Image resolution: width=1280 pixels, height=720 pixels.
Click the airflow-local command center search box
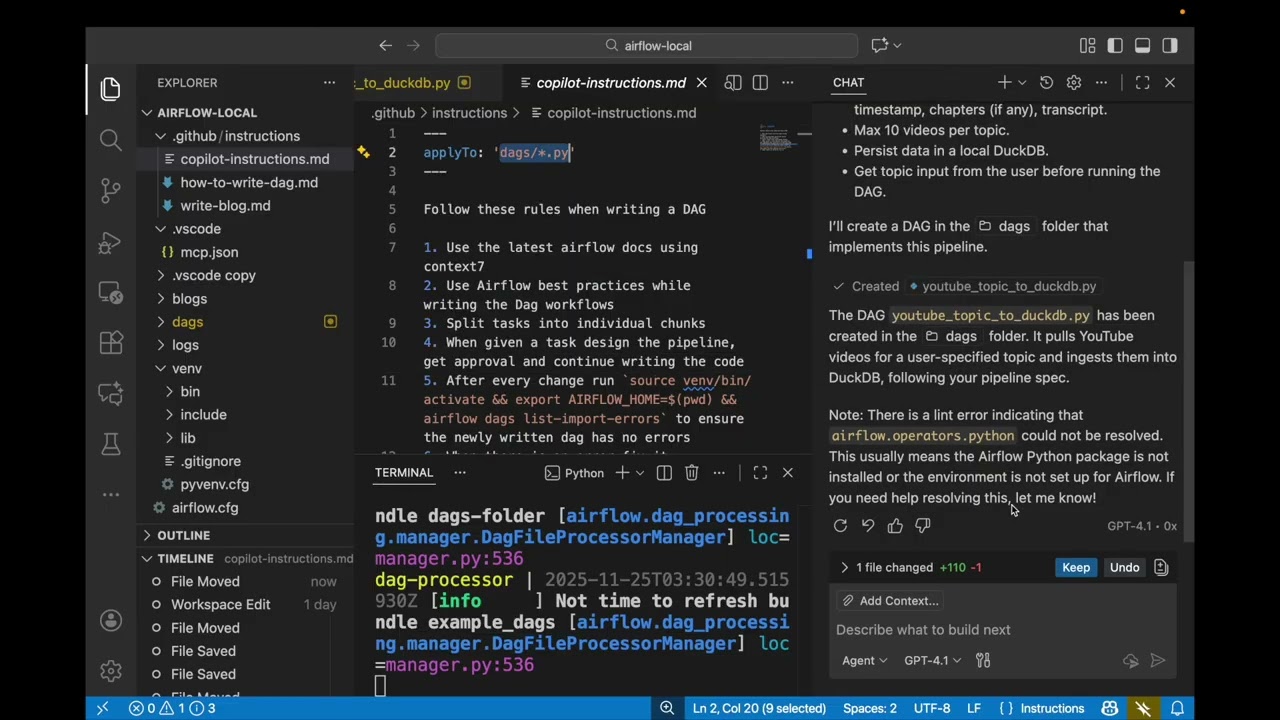click(647, 45)
